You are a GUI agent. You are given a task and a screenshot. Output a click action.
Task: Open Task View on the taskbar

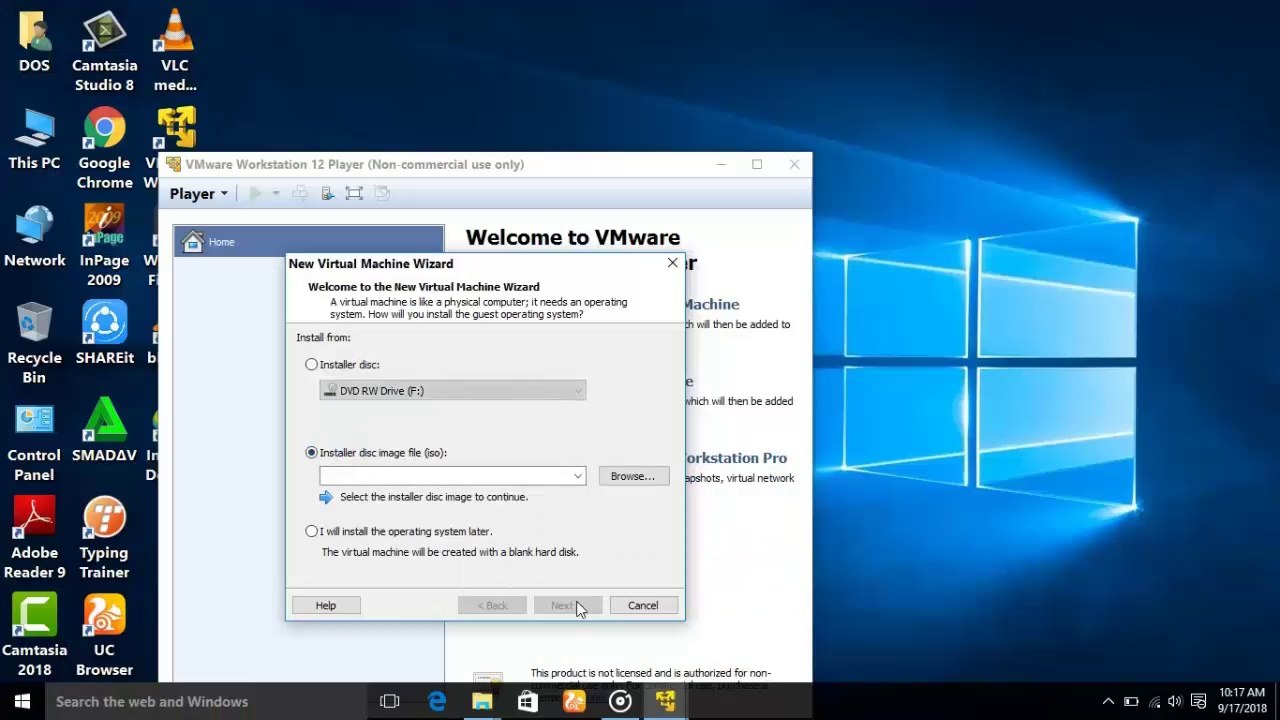coord(390,701)
